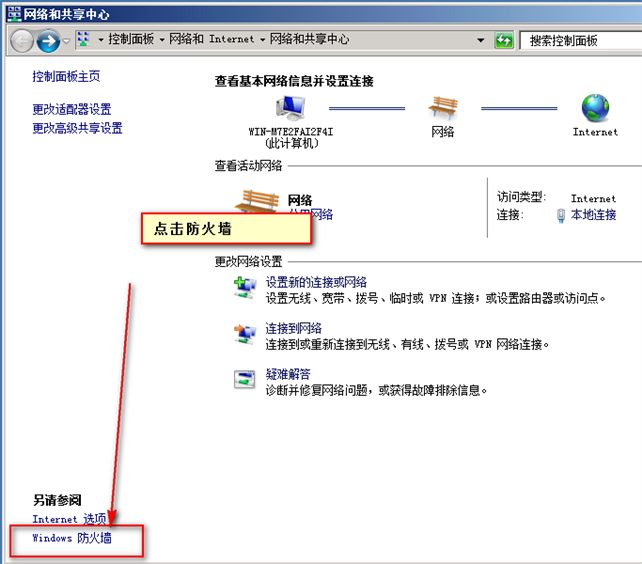Click the 连接到网络 icon
Image resolution: width=642 pixels, height=564 pixels.
point(245,334)
